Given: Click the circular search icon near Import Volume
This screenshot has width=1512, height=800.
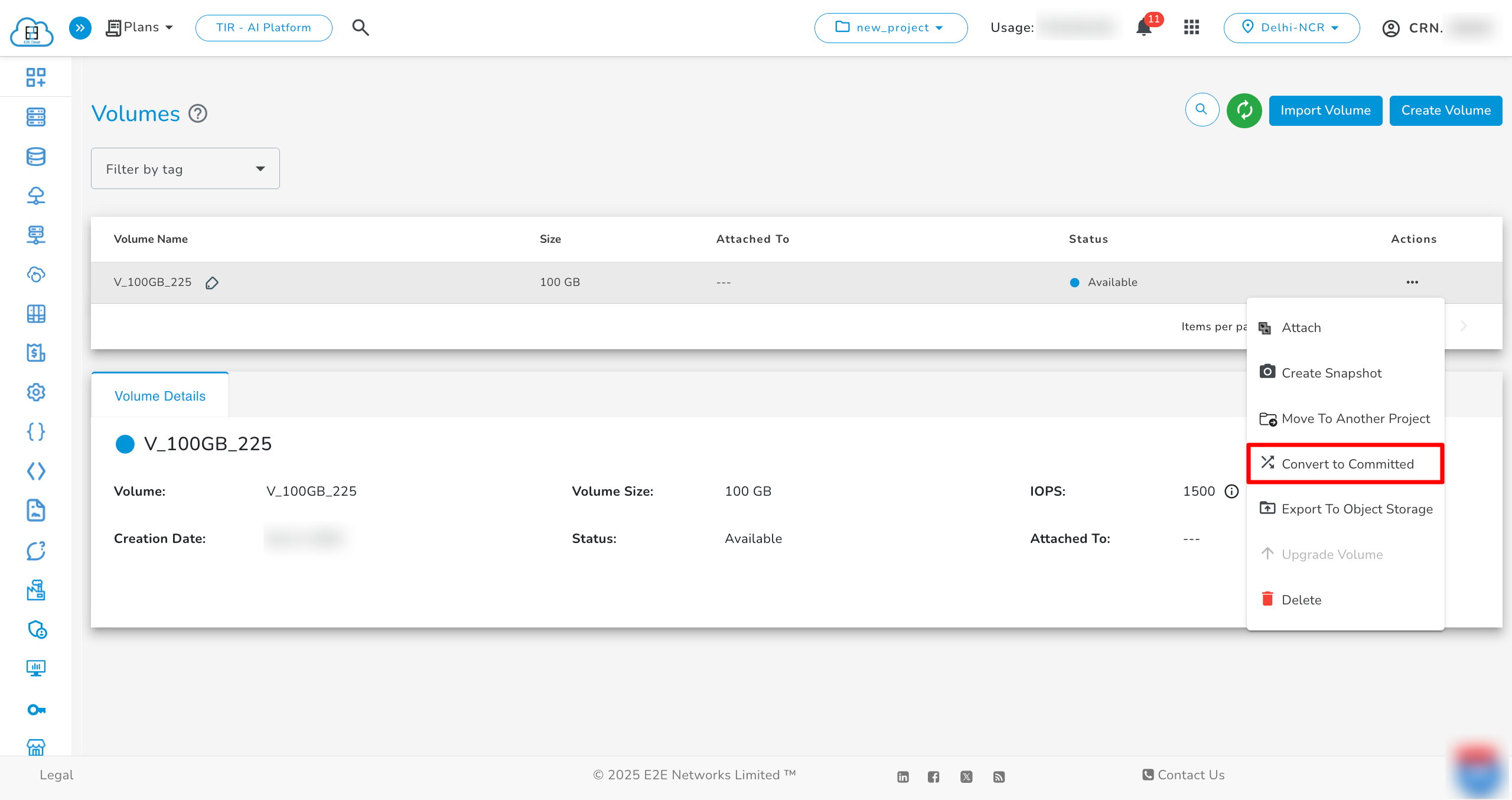Looking at the screenshot, I should [x=1201, y=110].
